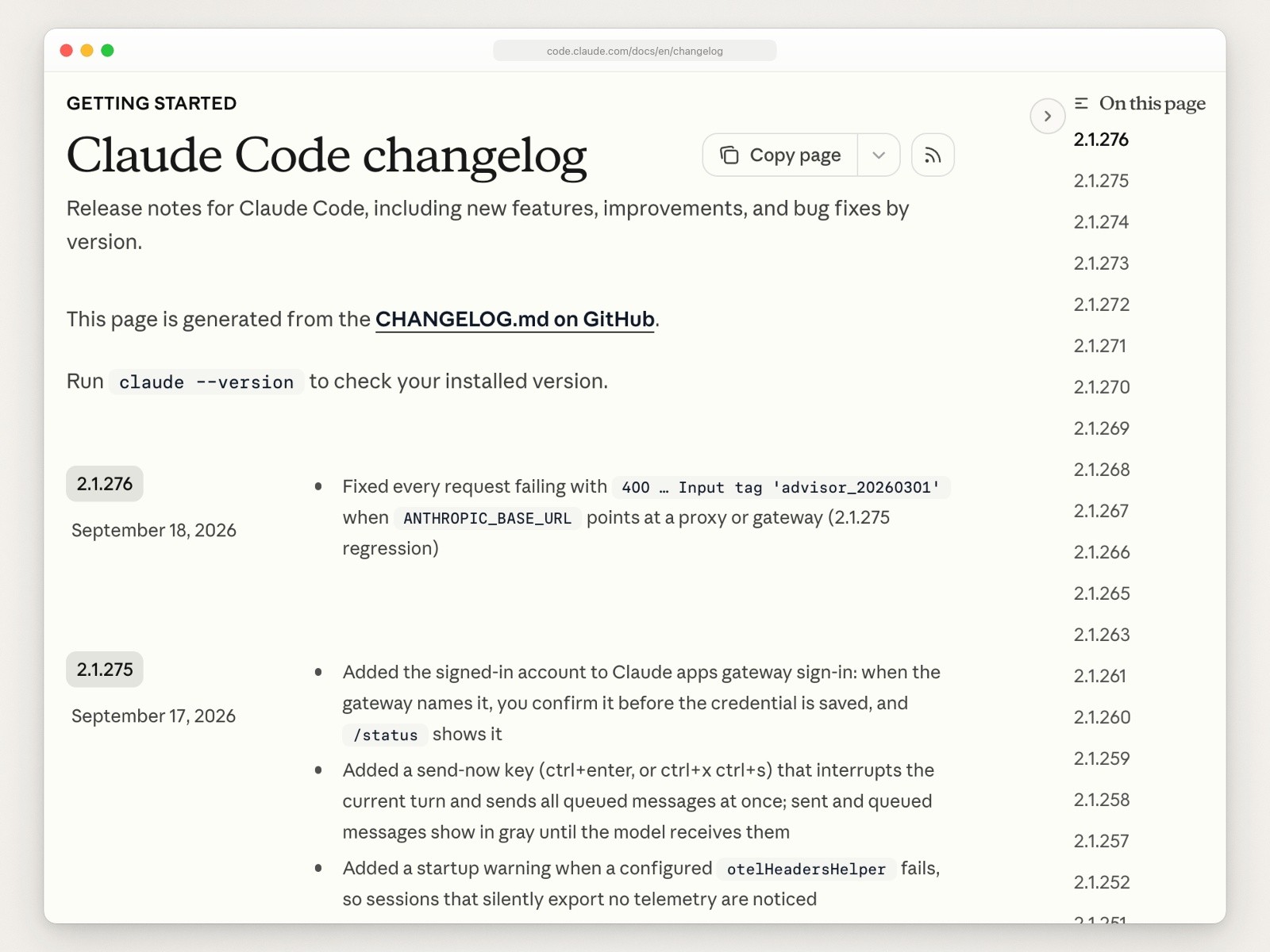Click the advisor_20260301 error code snippet
This screenshot has height=952, width=1270.
click(781, 488)
